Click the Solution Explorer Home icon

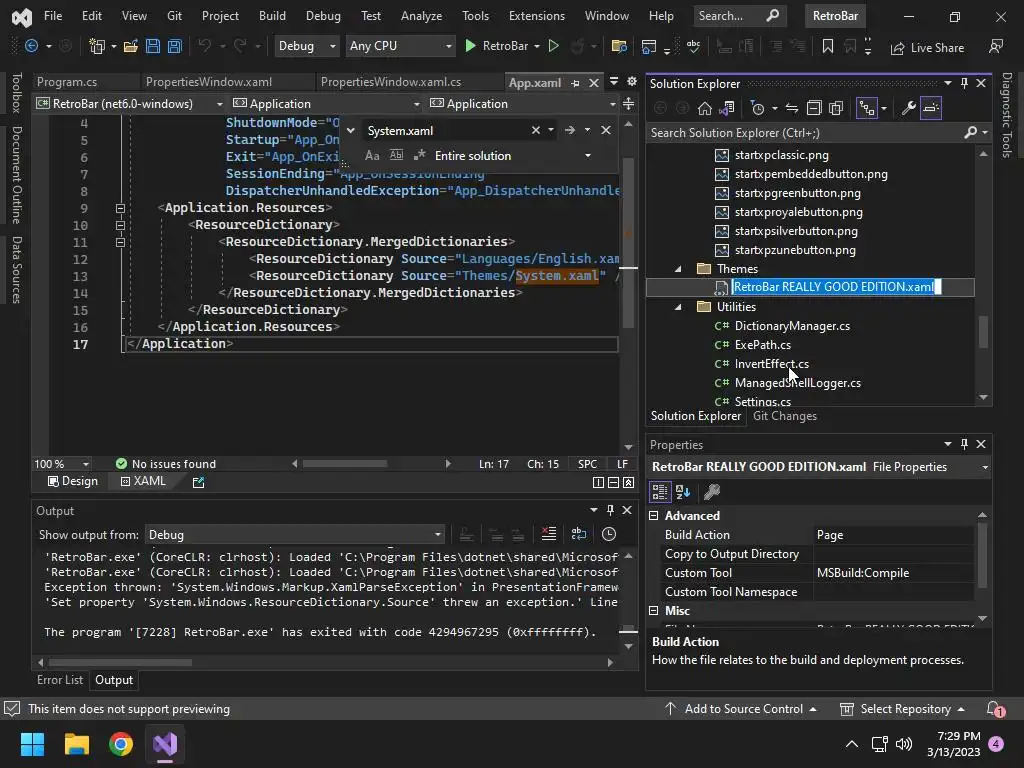click(705, 108)
